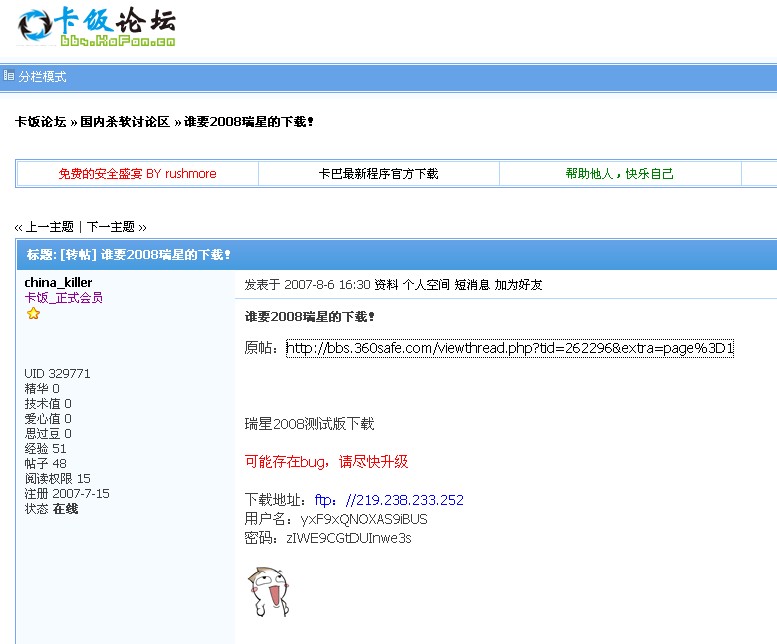
Task: Click the red warning 可能存在bug，请尽快升级
Action: (326, 462)
